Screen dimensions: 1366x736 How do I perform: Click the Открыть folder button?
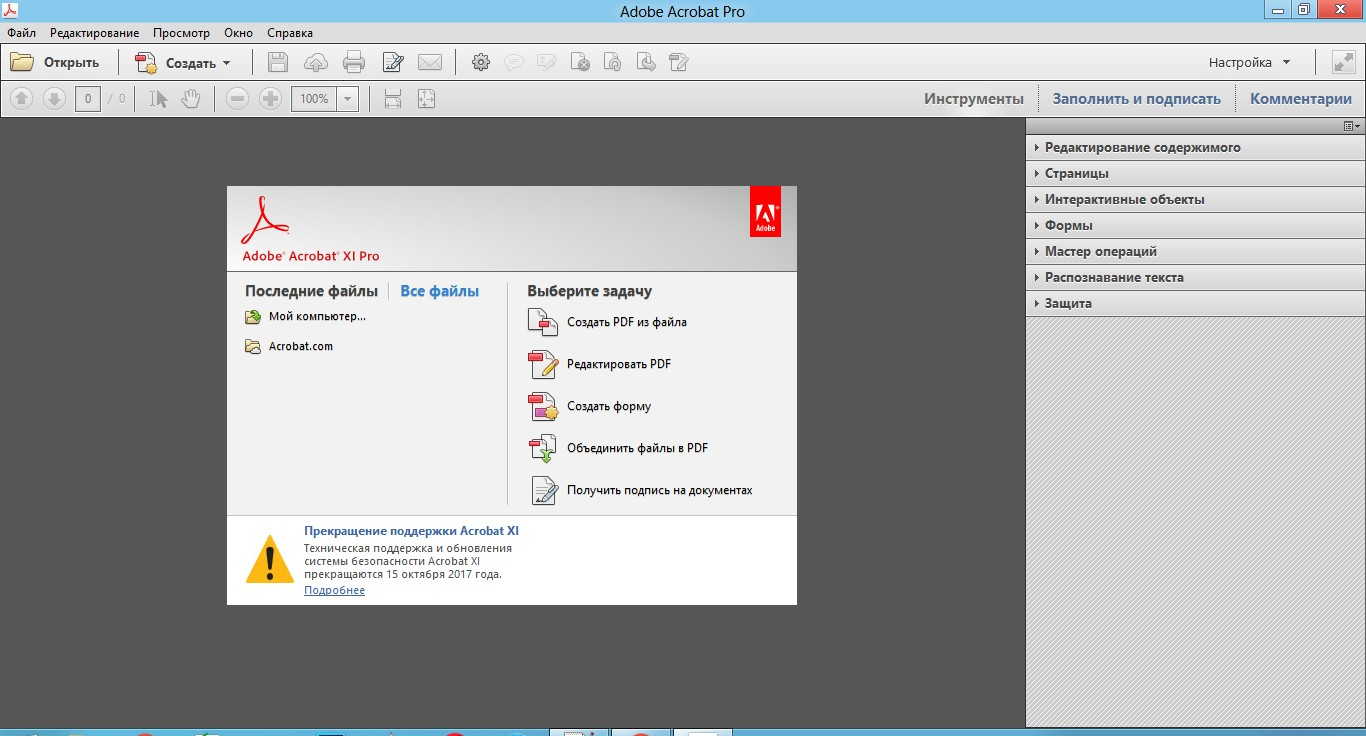55,62
